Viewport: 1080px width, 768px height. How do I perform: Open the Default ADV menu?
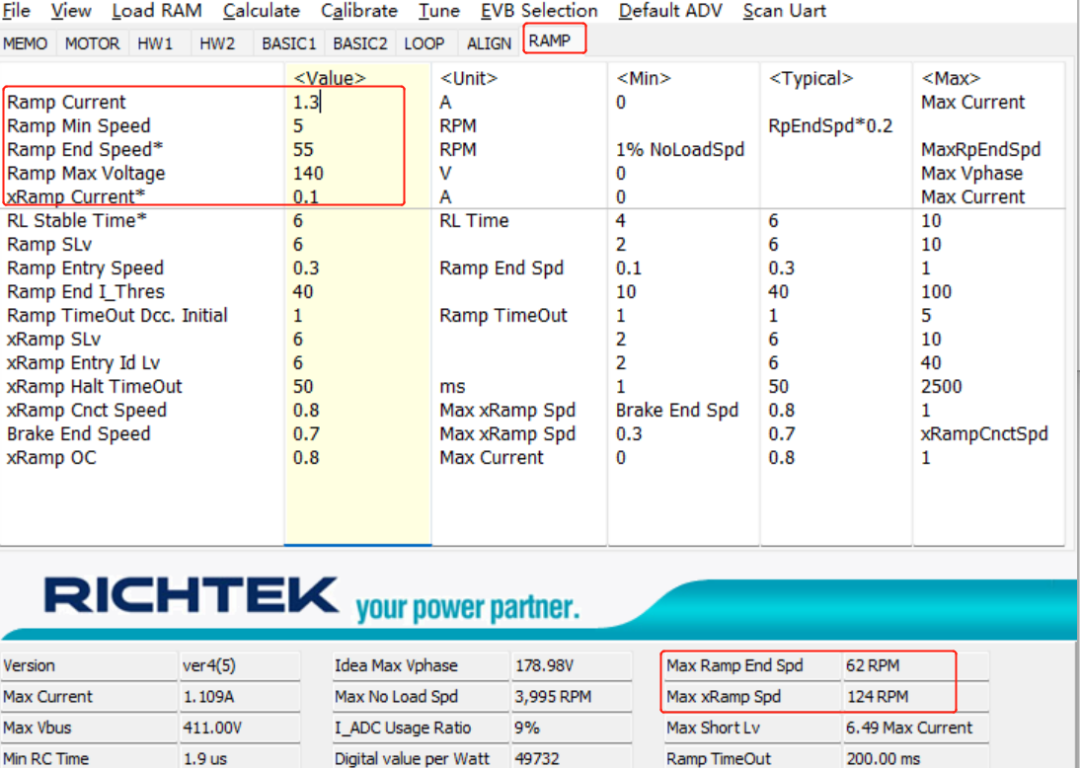670,11
